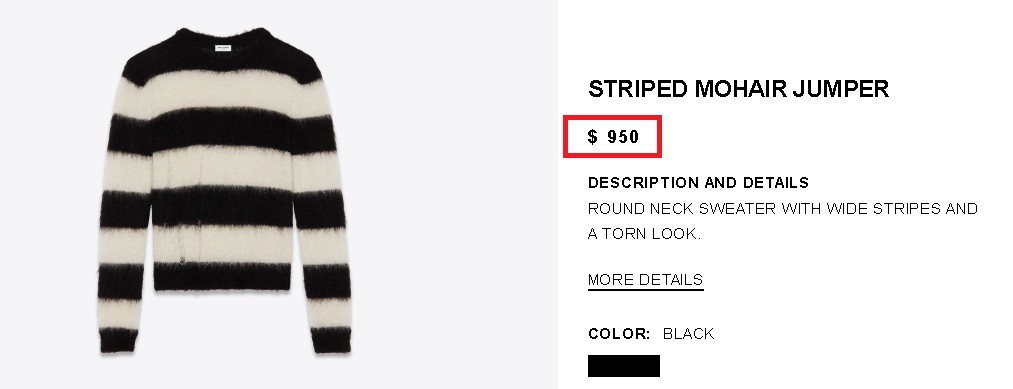Click the sweater's left sleeve cuff
This screenshot has width=1013, height=389.
tap(118, 340)
